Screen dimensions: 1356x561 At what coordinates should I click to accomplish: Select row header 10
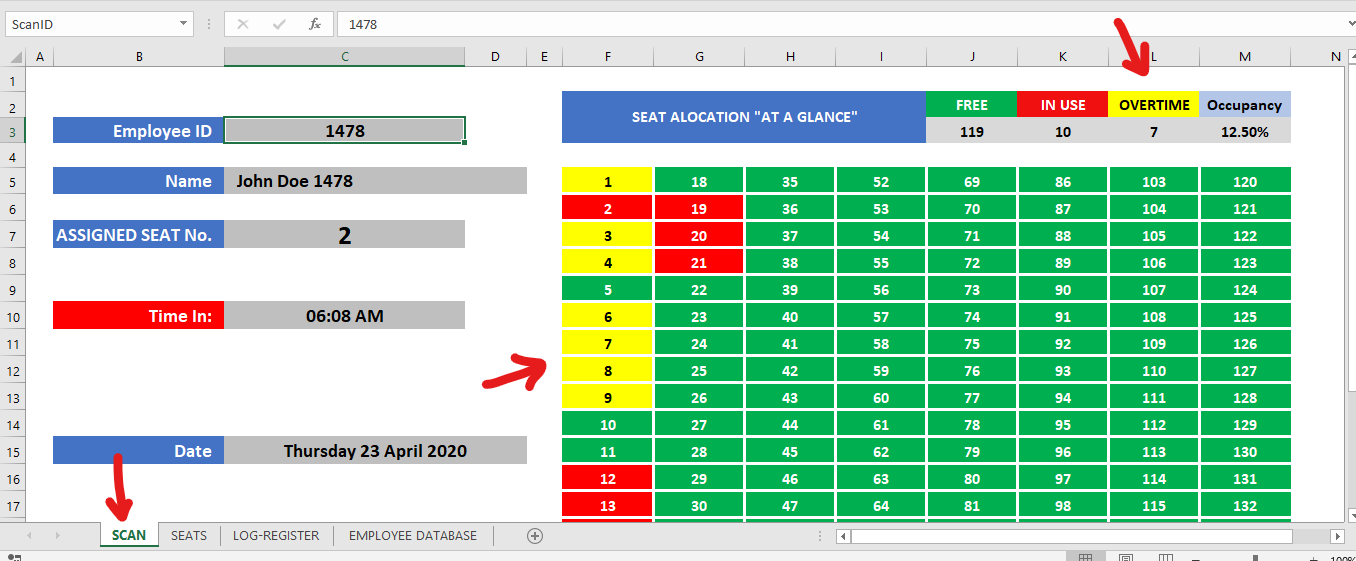point(14,316)
